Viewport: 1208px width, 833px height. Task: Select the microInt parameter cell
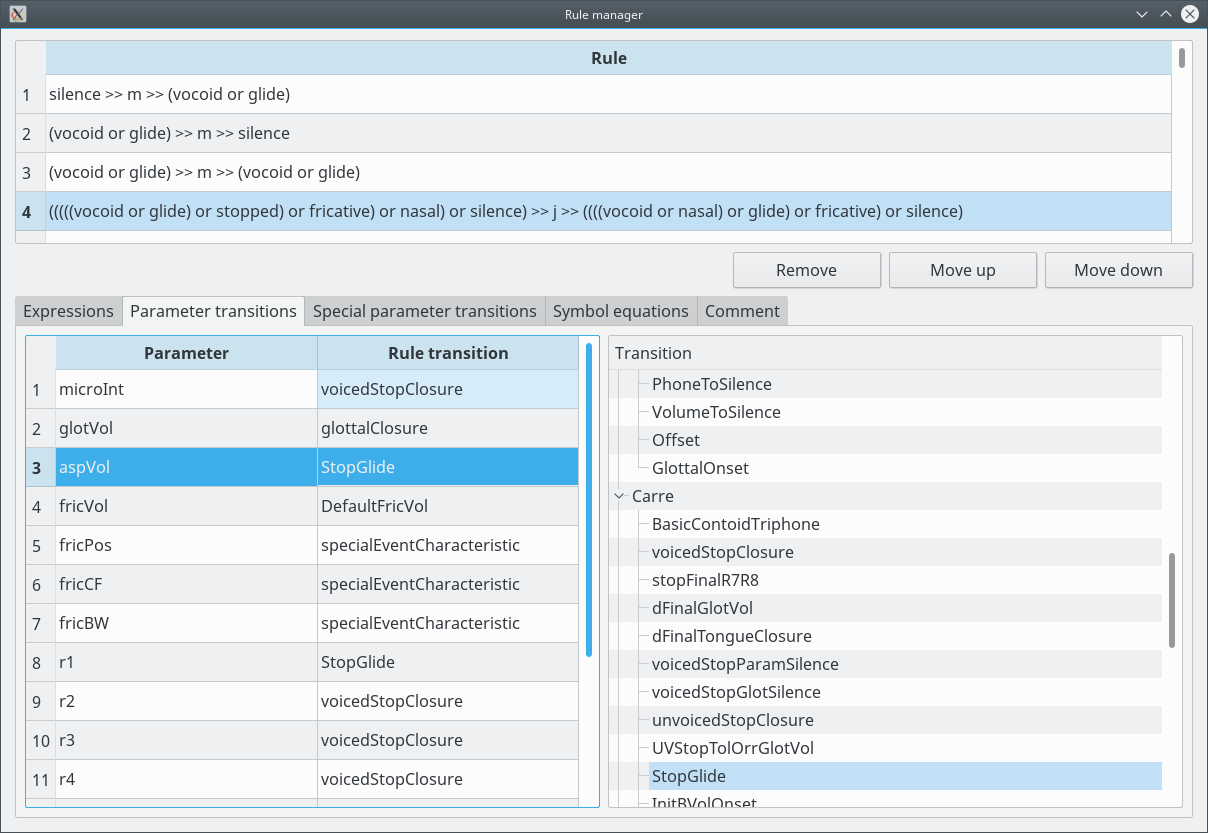click(x=186, y=389)
